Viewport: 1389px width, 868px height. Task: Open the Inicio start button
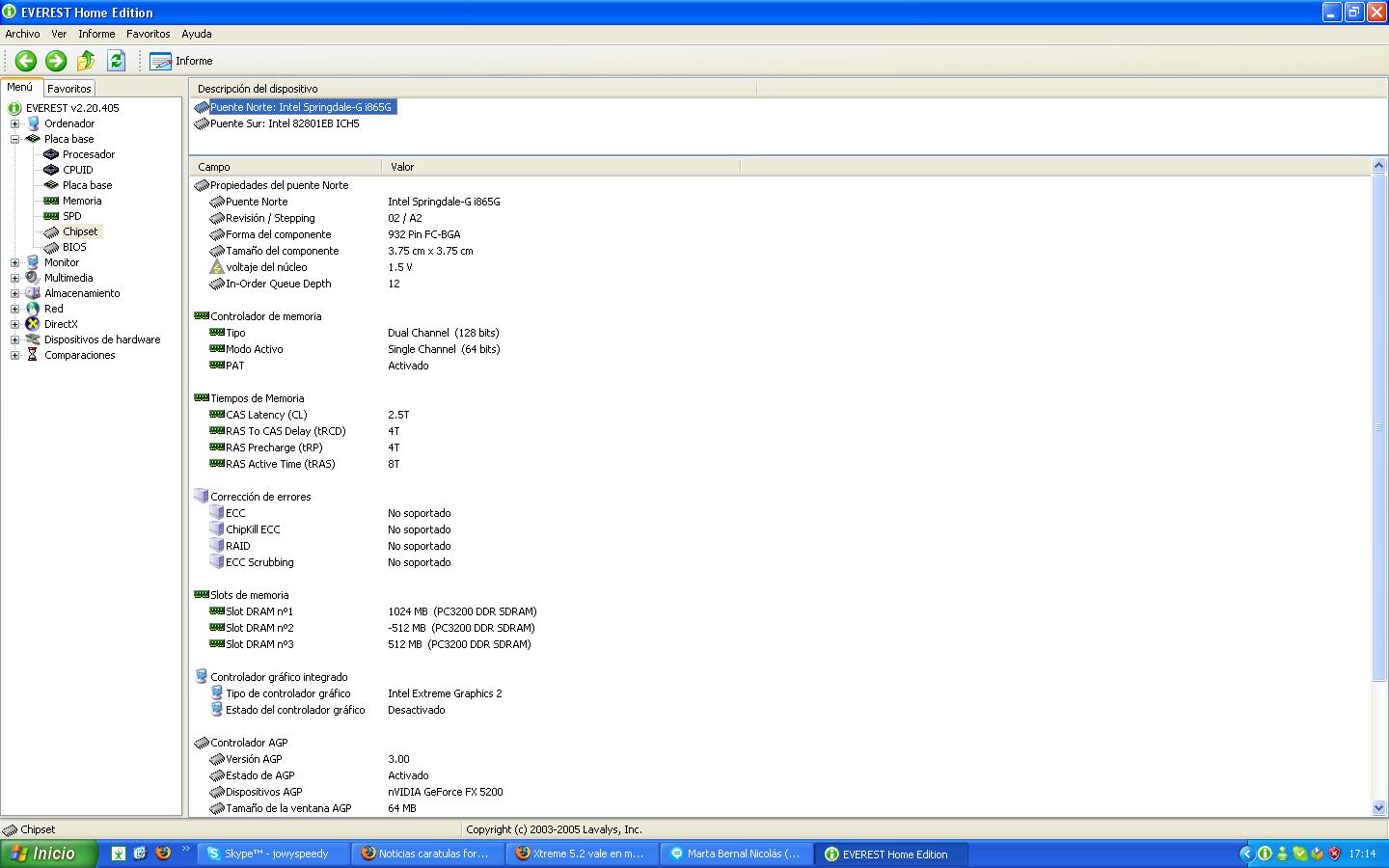[x=49, y=854]
